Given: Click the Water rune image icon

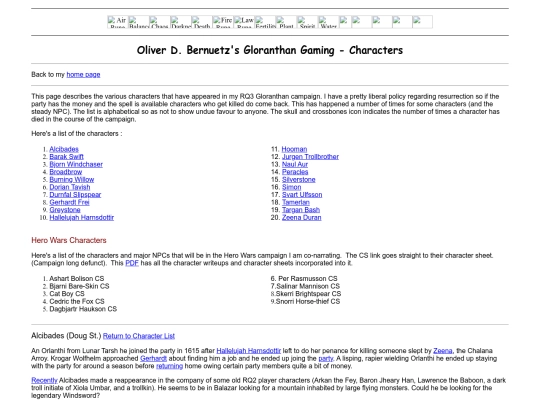Looking at the screenshot, I should point(328,22).
